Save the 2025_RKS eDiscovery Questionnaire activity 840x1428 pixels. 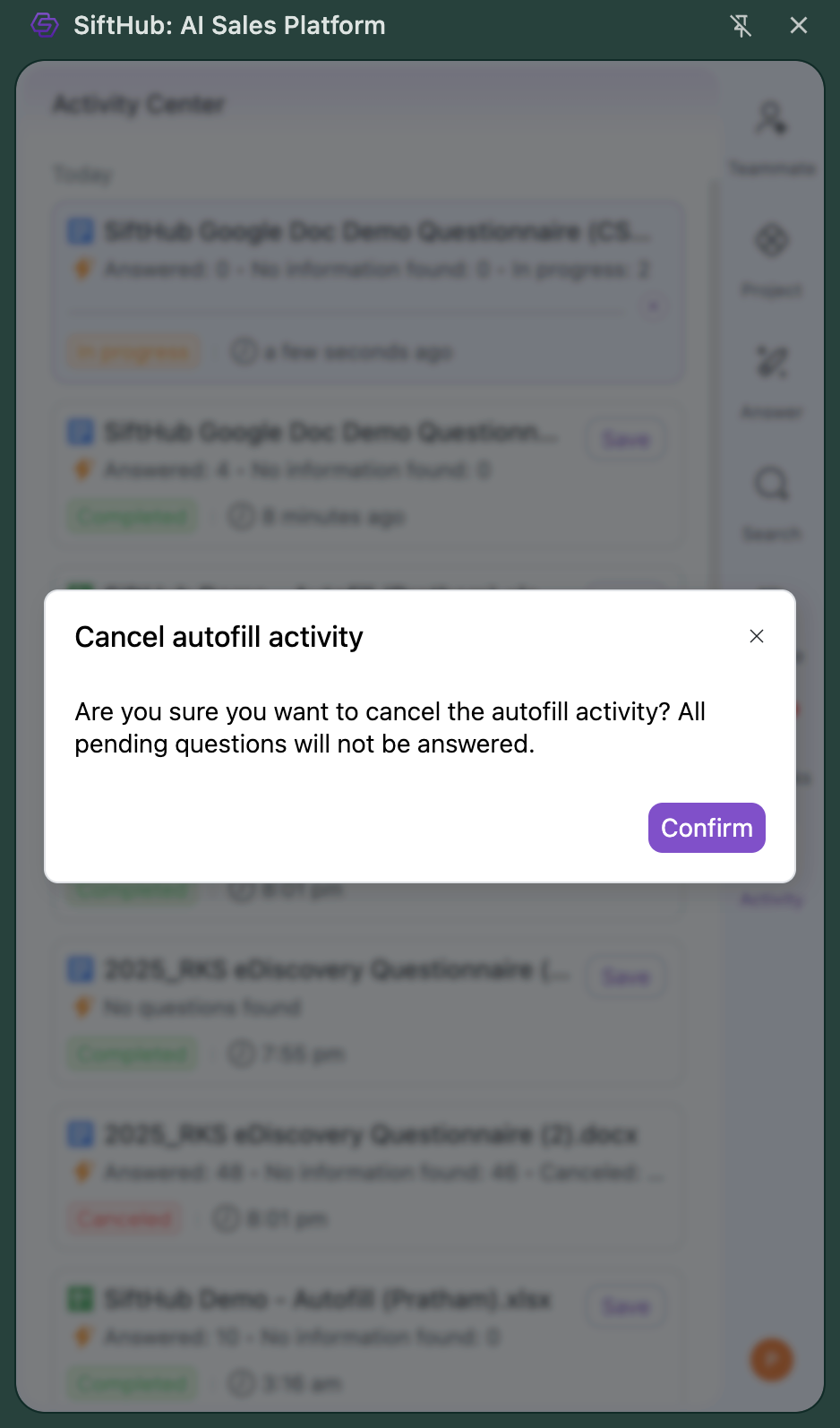coord(625,977)
